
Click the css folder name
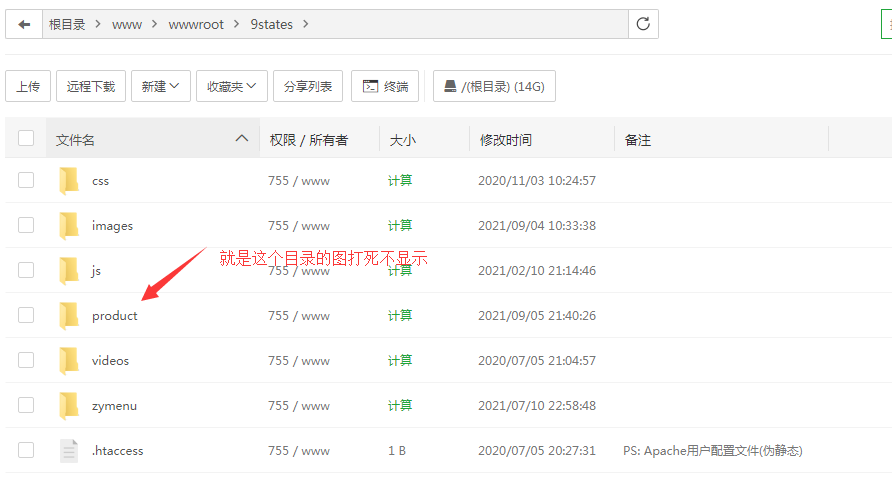(x=100, y=181)
